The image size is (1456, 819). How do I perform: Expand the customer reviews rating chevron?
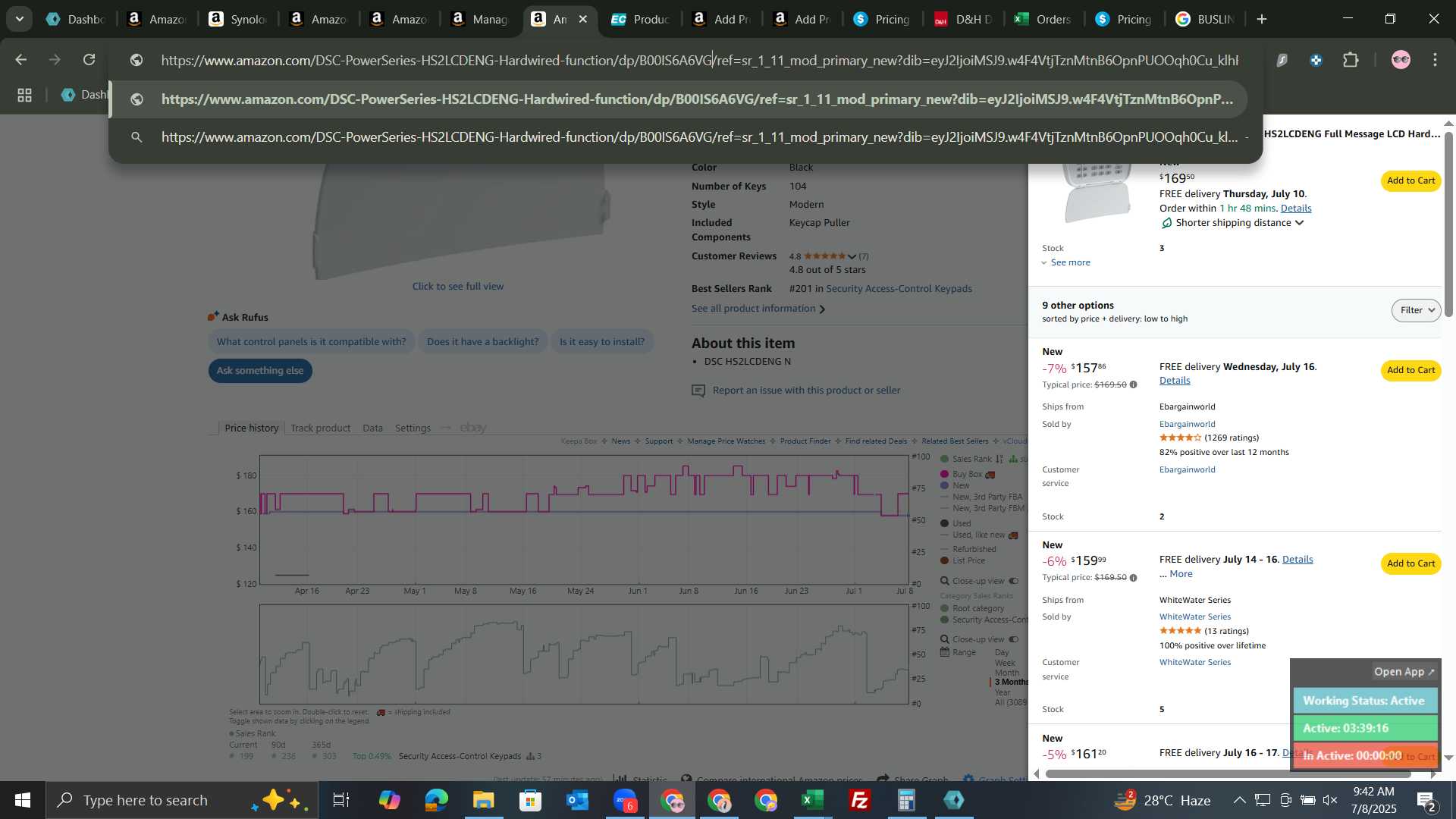pyautogui.click(x=852, y=257)
